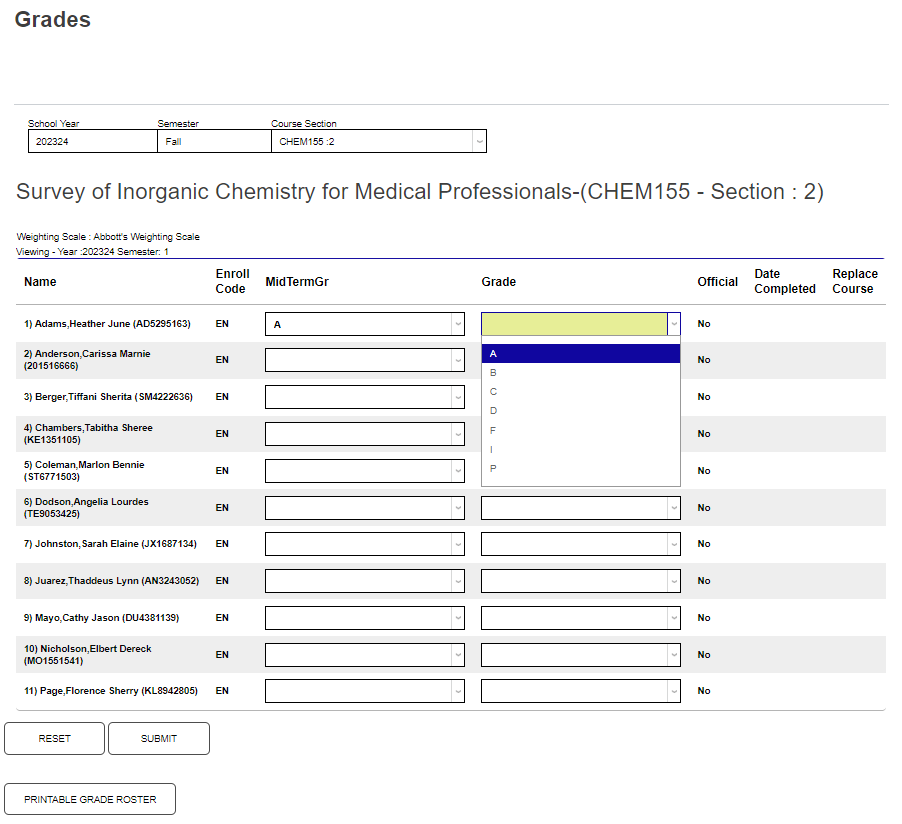The image size is (902, 824).
Task: Expand the Grade dropdown for Florence Page
Action: point(671,690)
